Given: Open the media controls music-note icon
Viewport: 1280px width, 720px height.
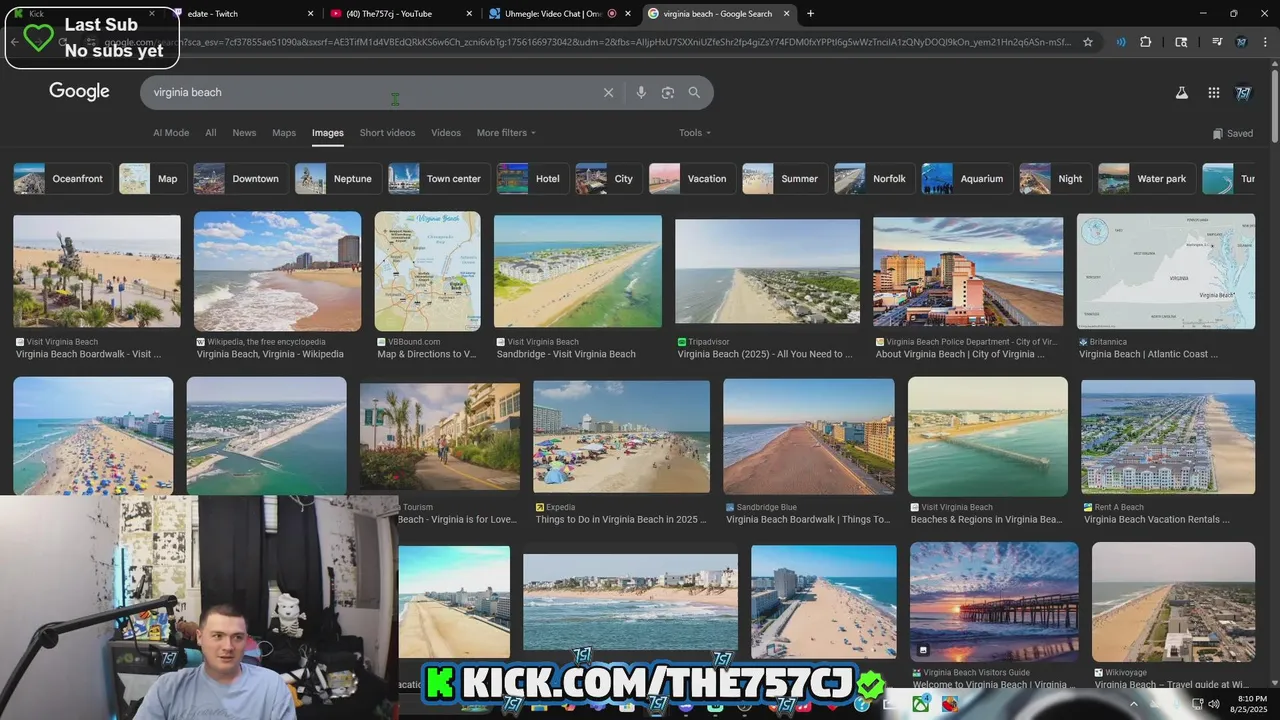Looking at the screenshot, I should [x=1217, y=42].
